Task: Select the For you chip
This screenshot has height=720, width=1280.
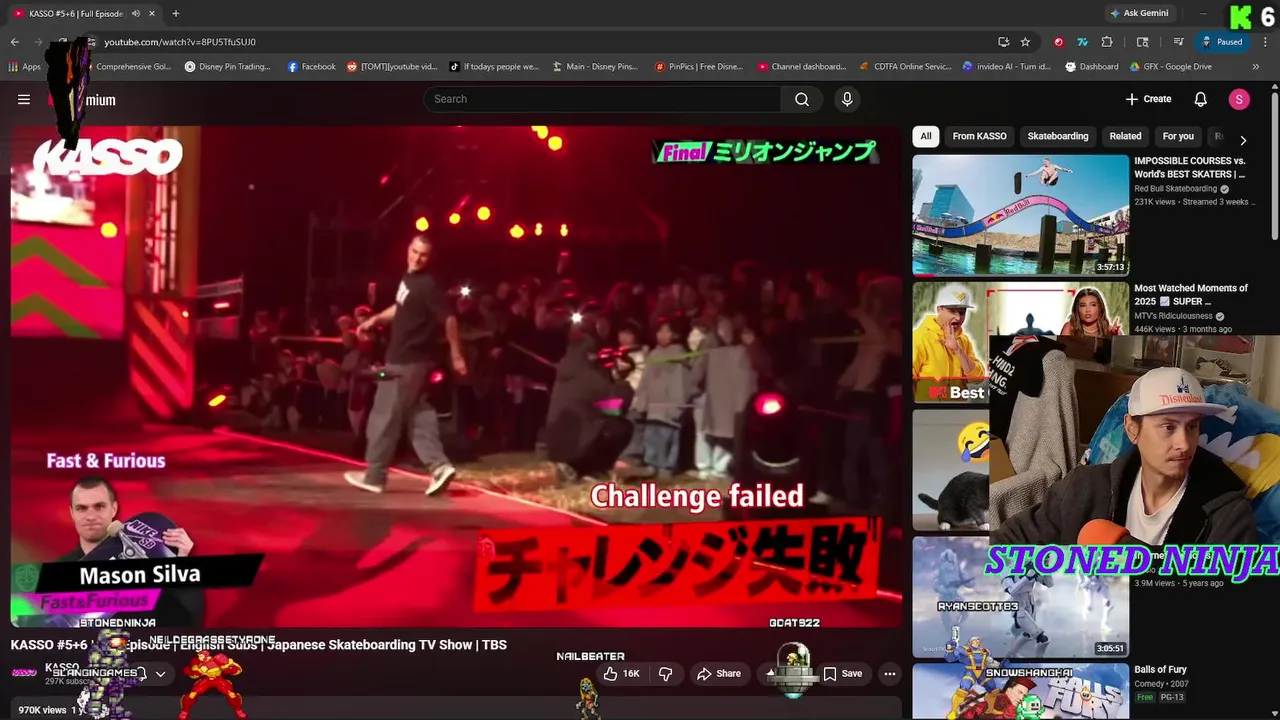Action: [x=1178, y=136]
